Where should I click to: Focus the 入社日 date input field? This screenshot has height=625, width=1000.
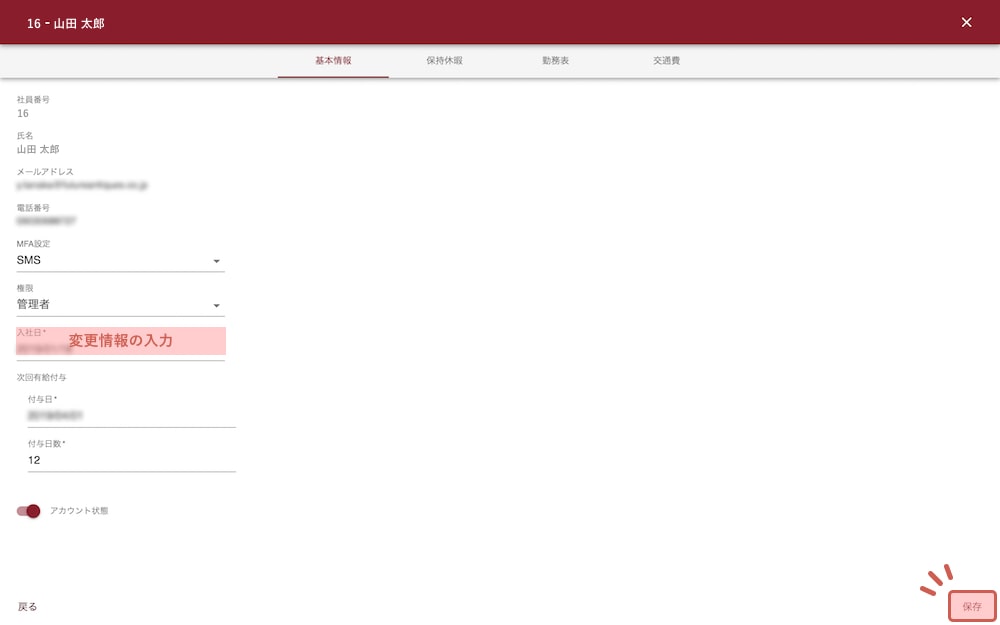120,349
